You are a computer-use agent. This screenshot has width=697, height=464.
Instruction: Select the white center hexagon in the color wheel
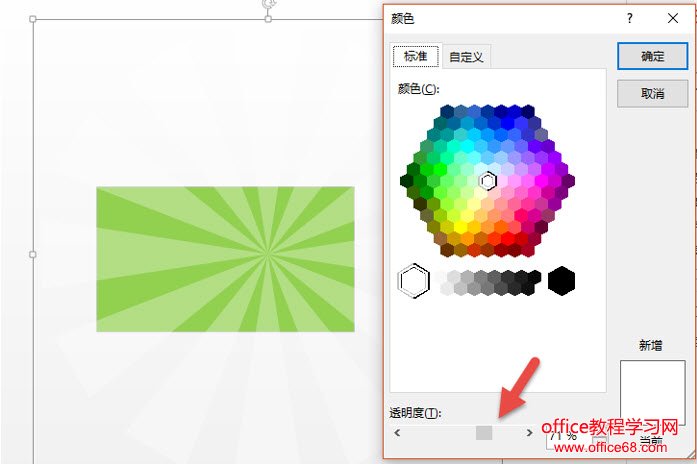click(488, 181)
